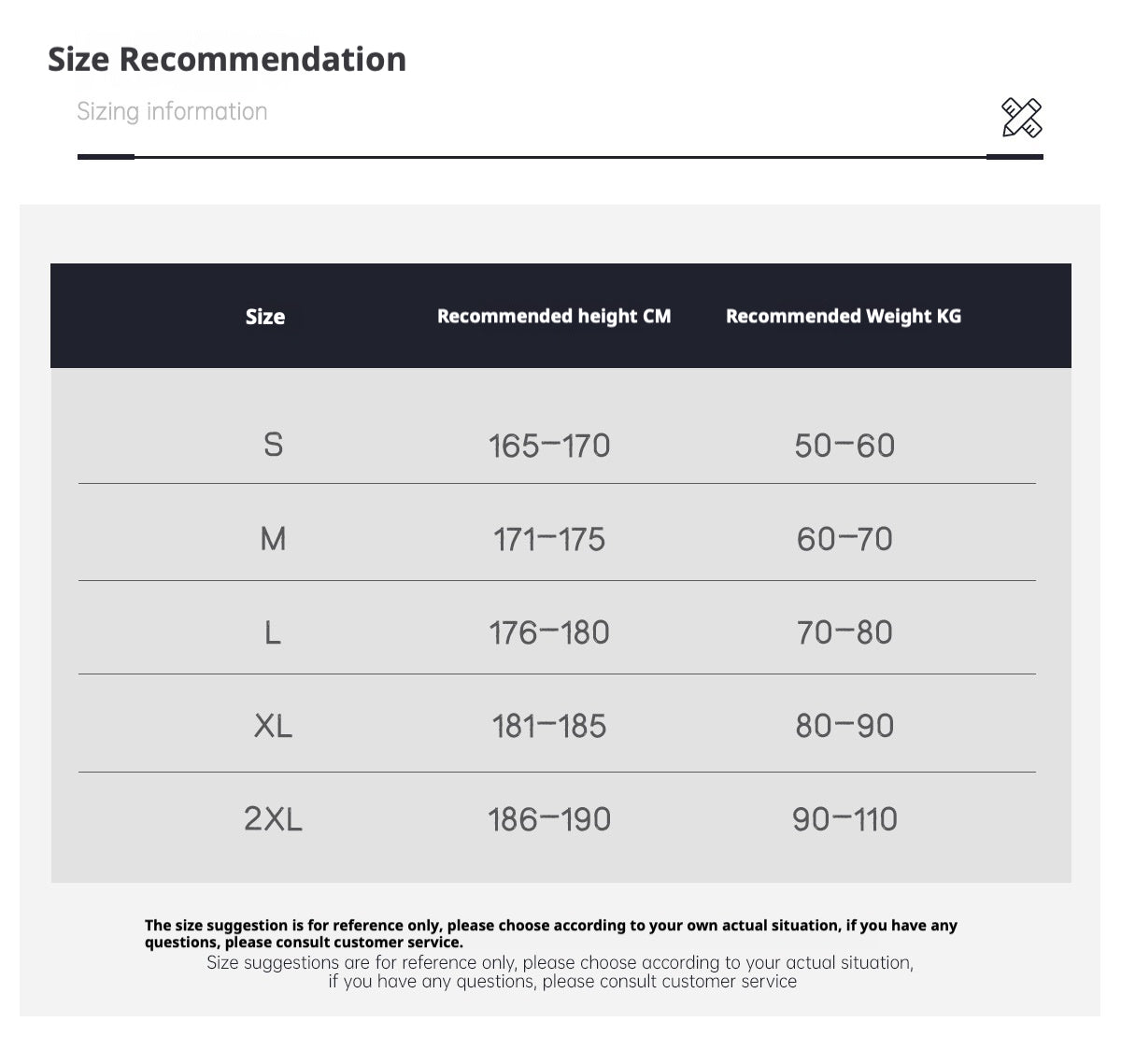Select the Size column header
Screen dimensions: 1121x1064
(x=265, y=317)
